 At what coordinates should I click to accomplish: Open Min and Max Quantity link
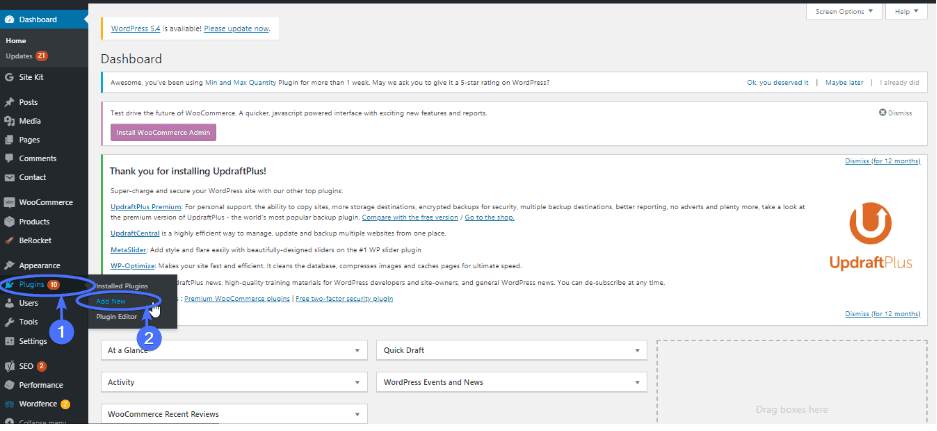coord(240,82)
